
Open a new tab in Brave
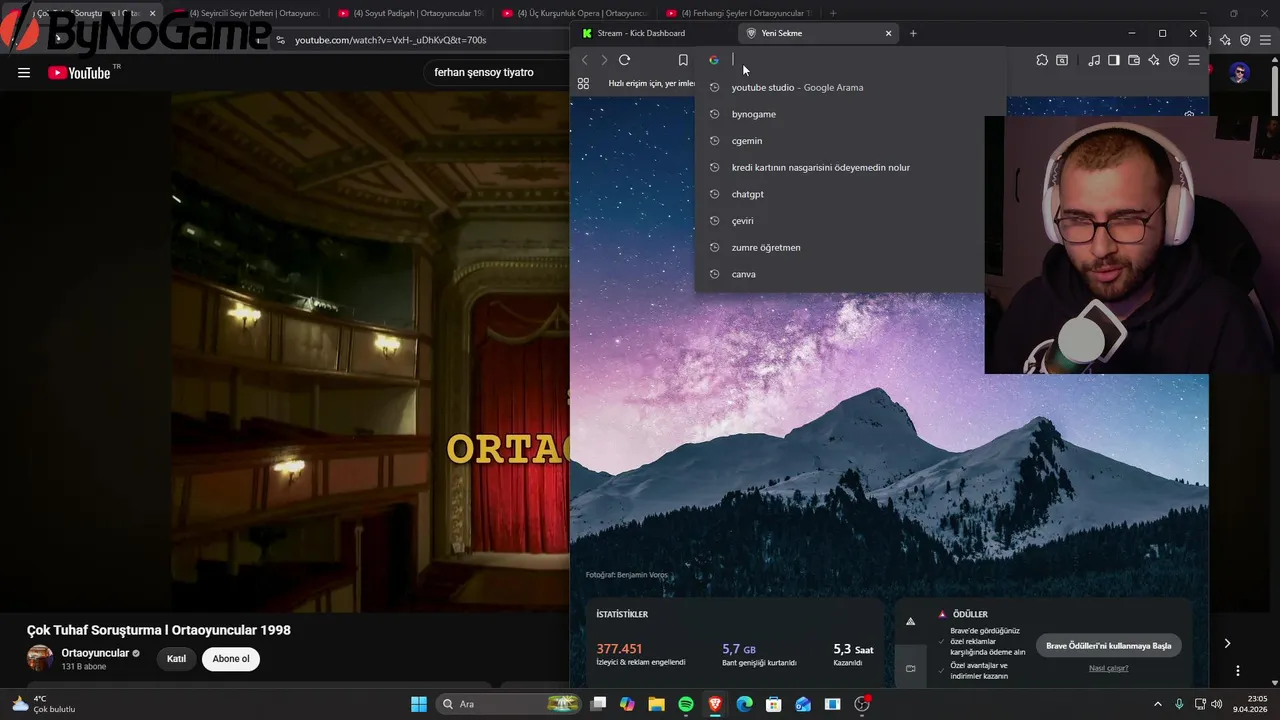coord(913,33)
